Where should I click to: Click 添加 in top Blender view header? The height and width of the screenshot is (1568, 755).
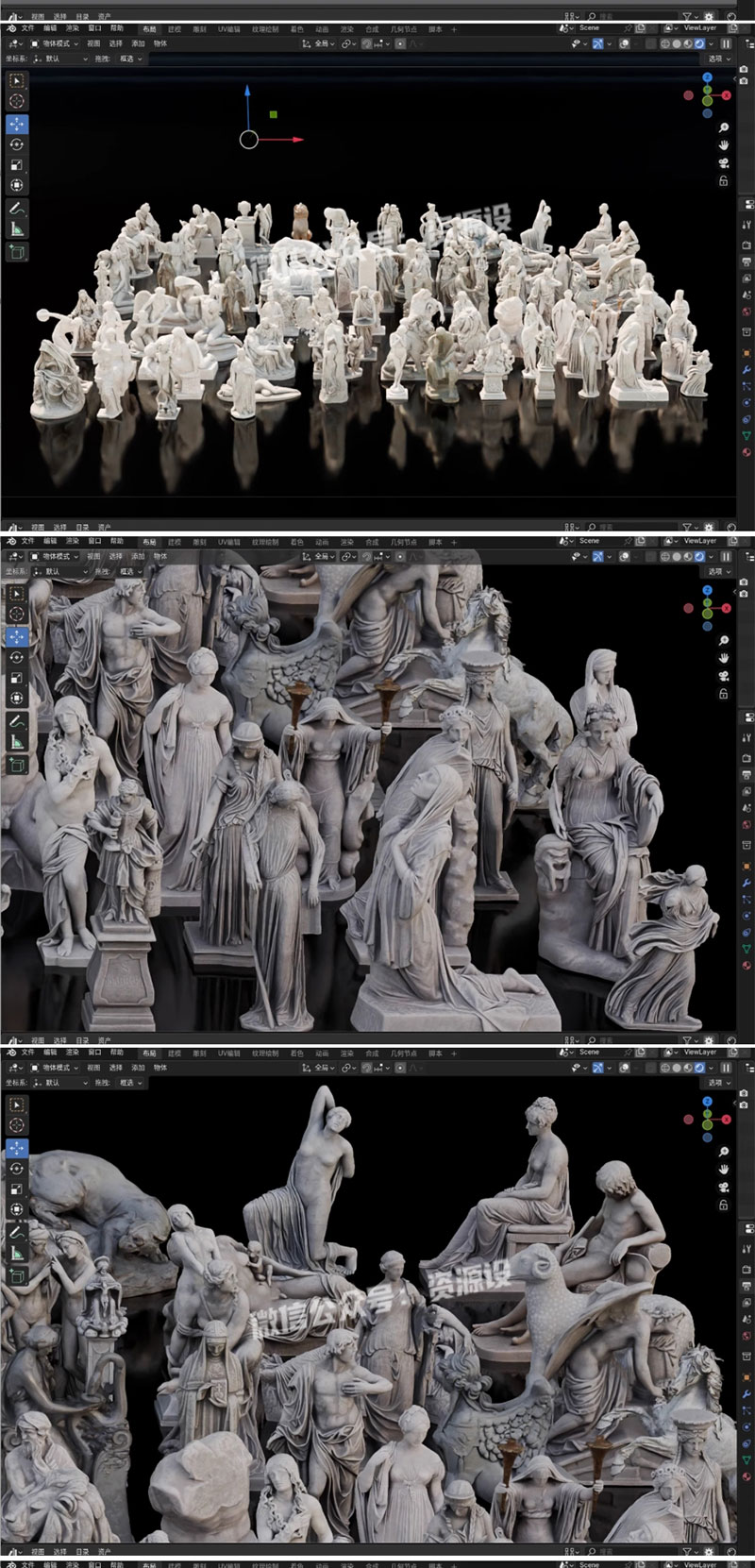(x=138, y=43)
